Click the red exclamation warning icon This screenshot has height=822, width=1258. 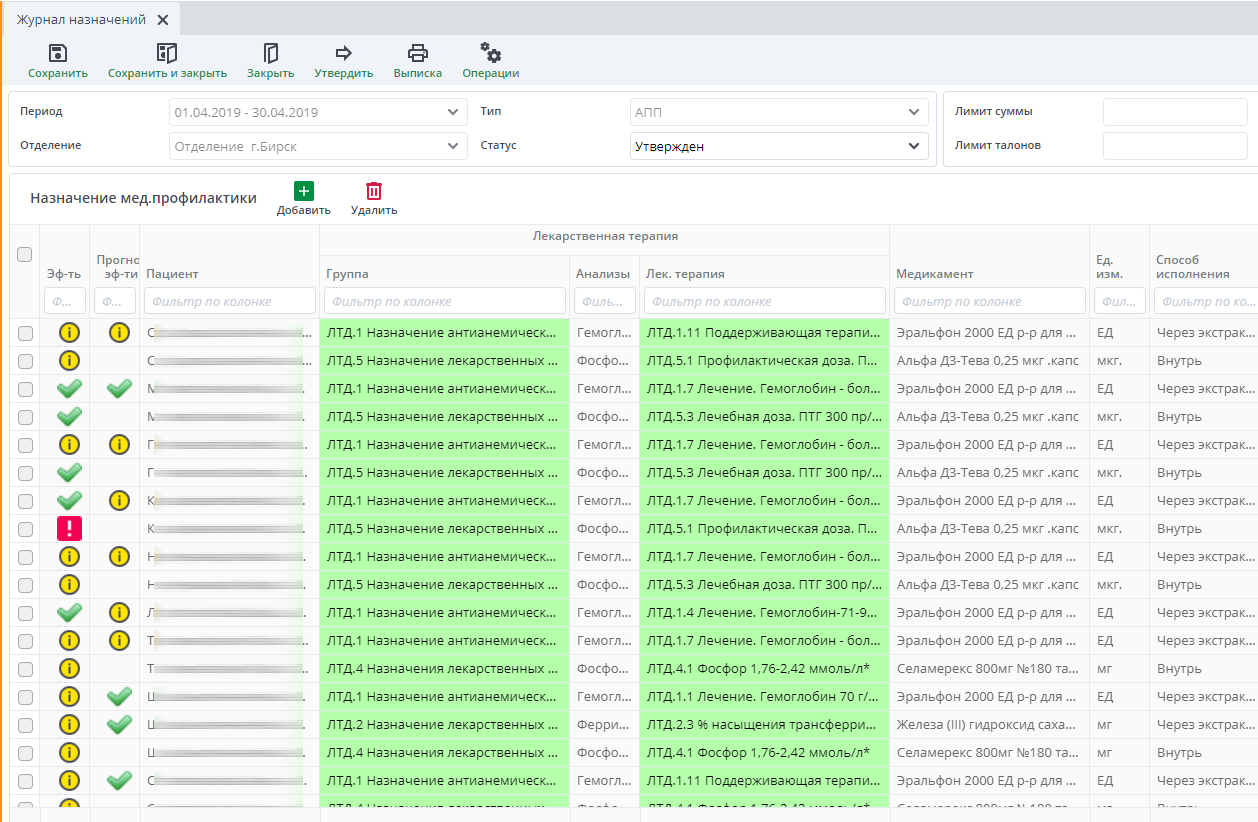click(69, 528)
